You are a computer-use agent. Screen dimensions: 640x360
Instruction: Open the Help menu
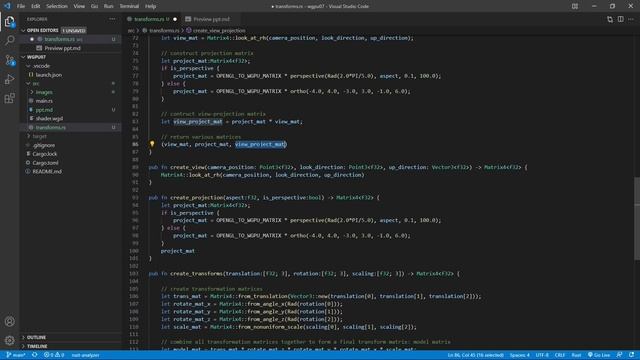click(x=151, y=6)
